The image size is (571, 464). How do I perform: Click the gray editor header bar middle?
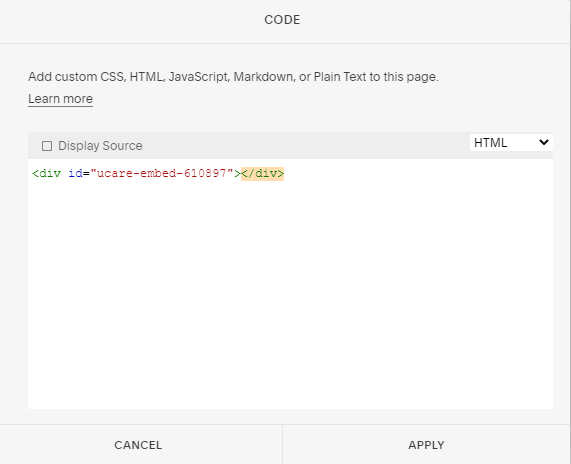click(290, 145)
